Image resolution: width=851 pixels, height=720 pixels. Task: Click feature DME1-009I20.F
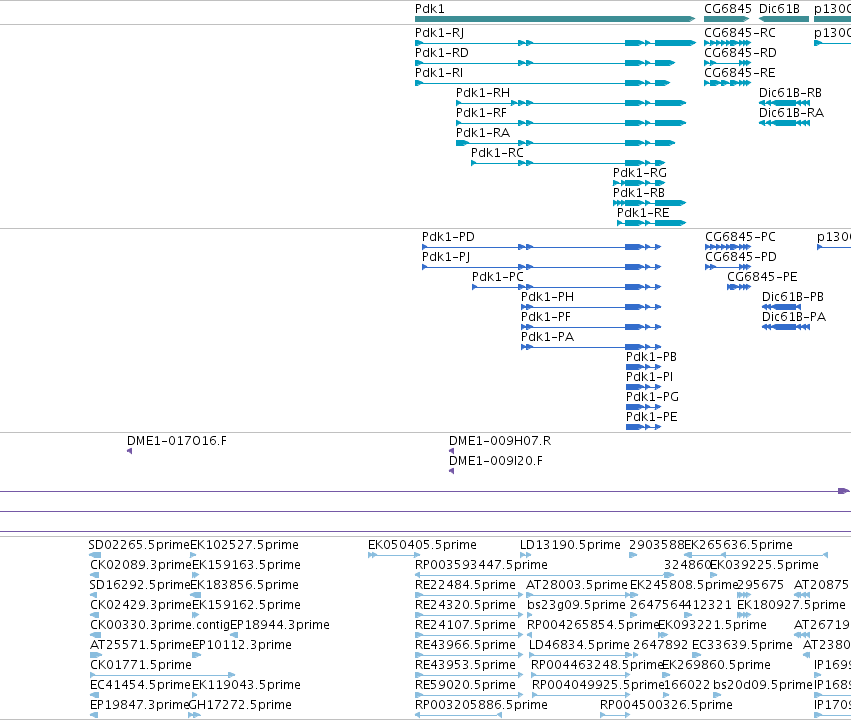[x=452, y=471]
